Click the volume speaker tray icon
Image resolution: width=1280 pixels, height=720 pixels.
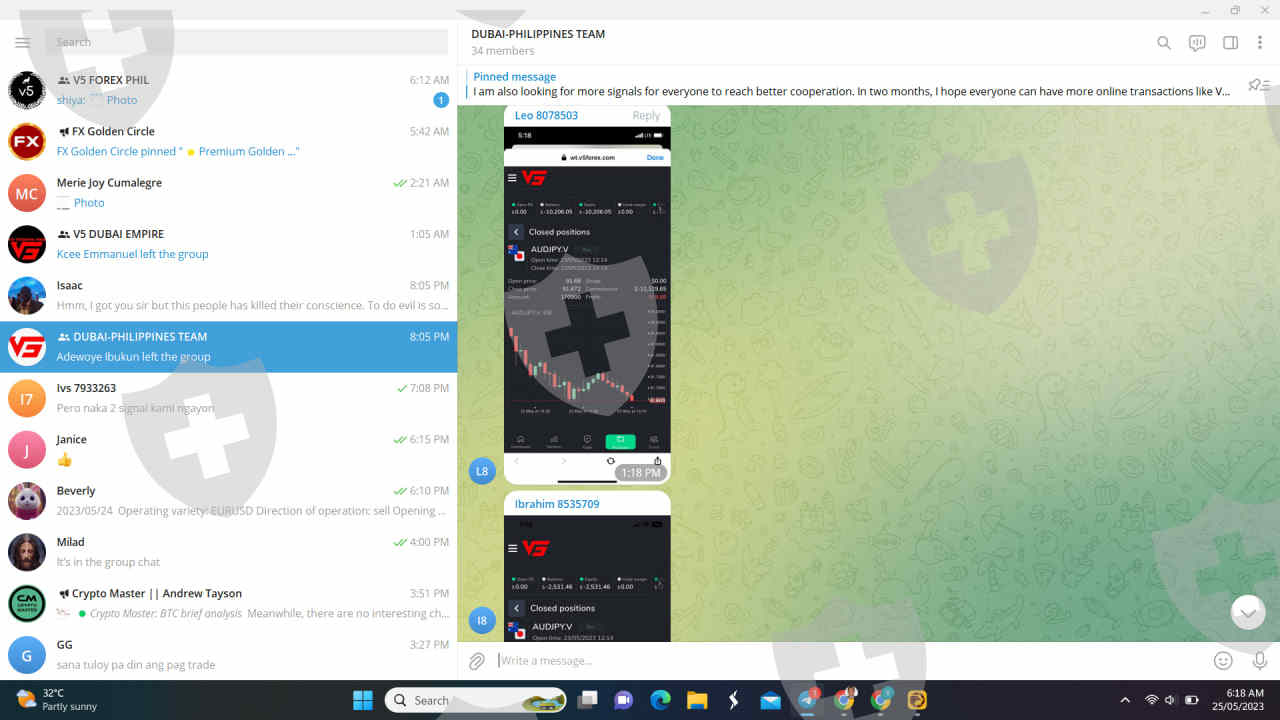coord(1170,700)
